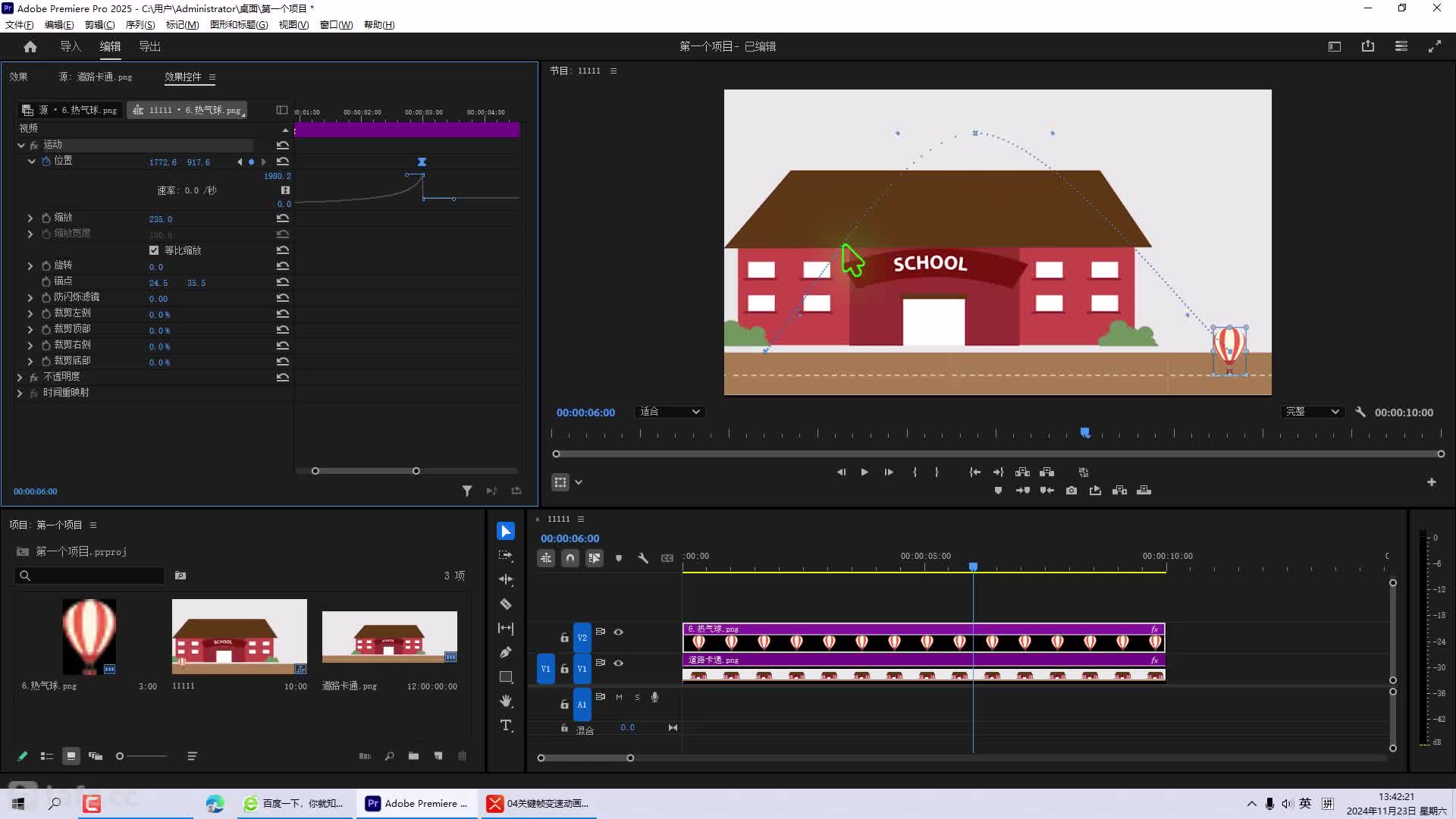The image size is (1456, 819).
Task: Open the Clip menu (剪辑)
Action: (99, 25)
